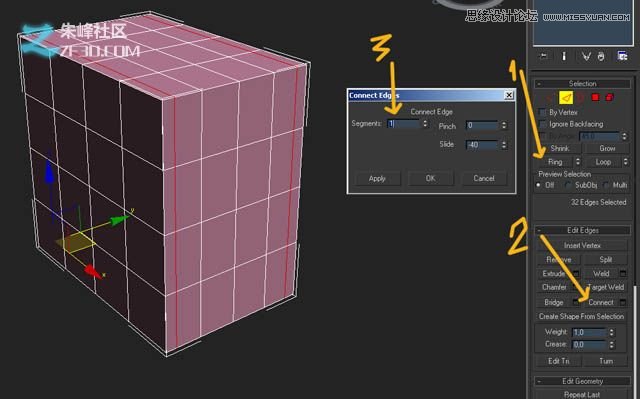Adjust the Crease spinner

click(x=611, y=344)
